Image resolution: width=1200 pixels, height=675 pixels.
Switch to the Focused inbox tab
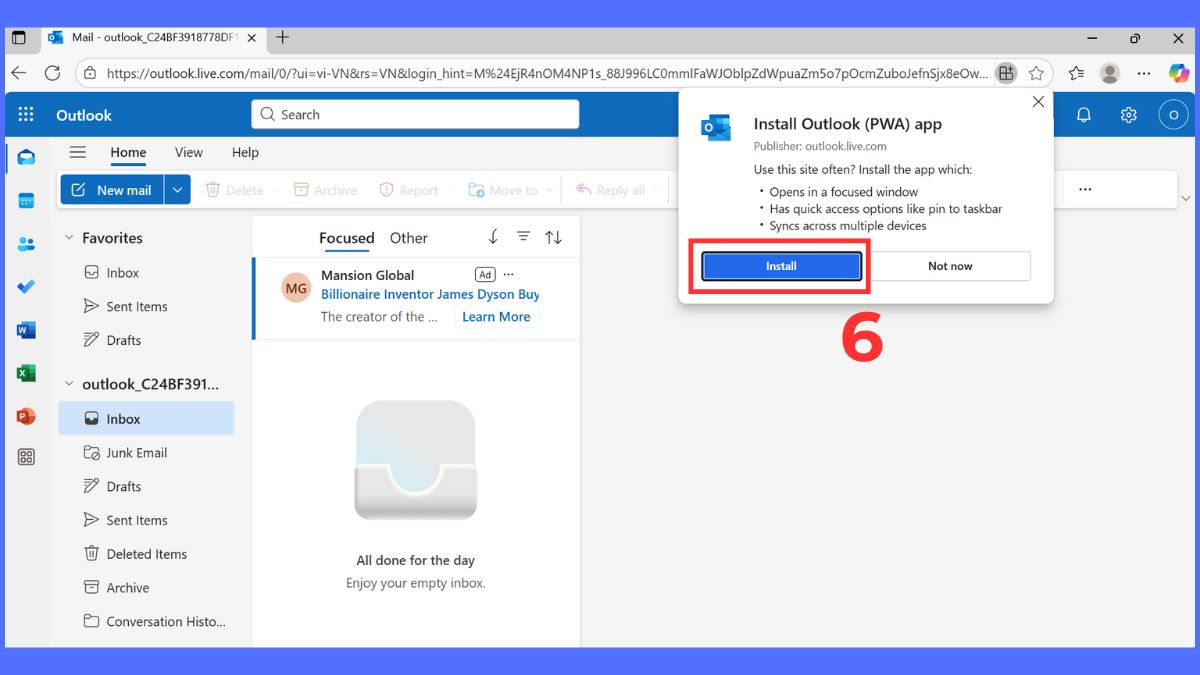pyautogui.click(x=346, y=238)
